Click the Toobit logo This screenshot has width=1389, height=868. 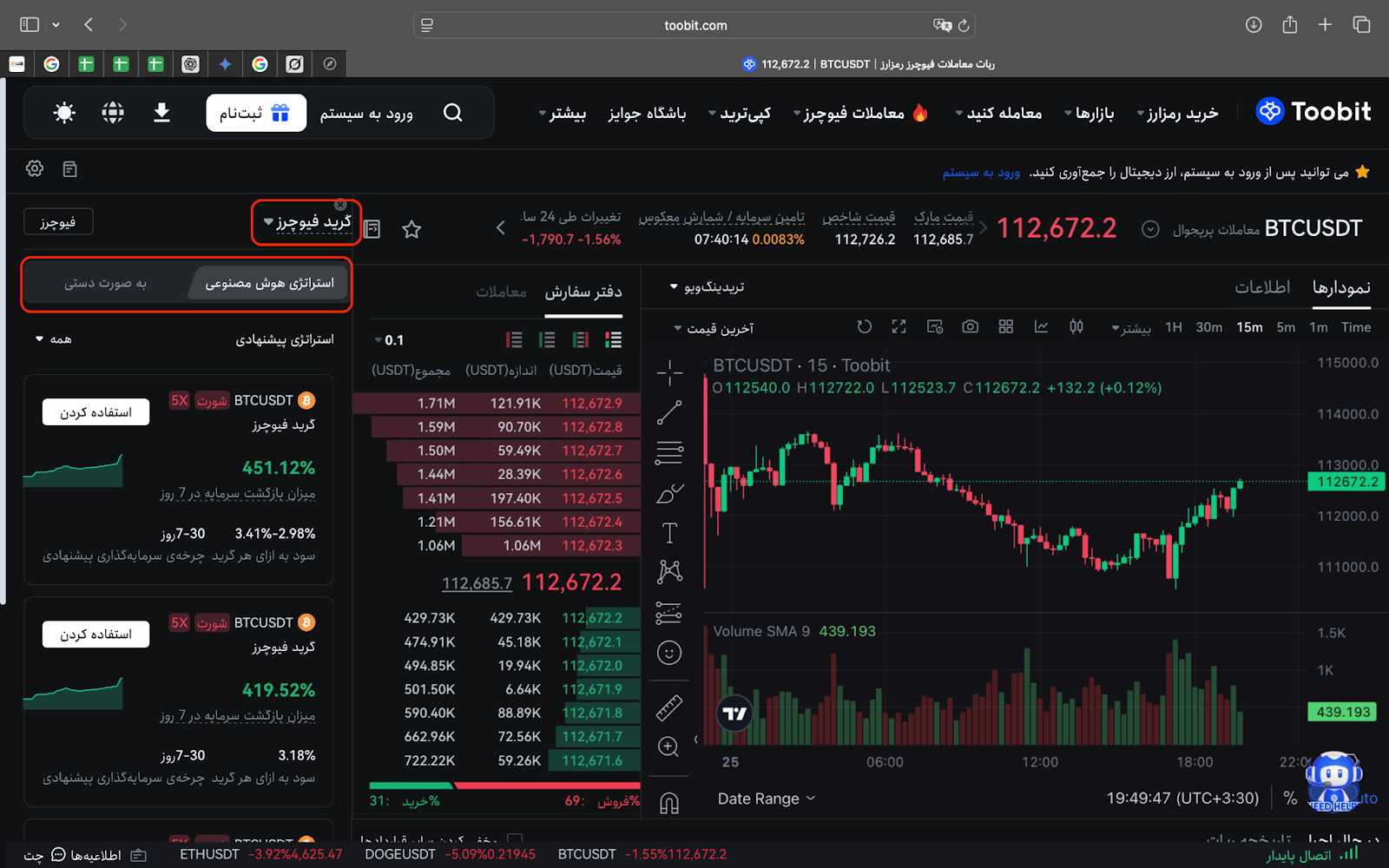tap(1313, 112)
